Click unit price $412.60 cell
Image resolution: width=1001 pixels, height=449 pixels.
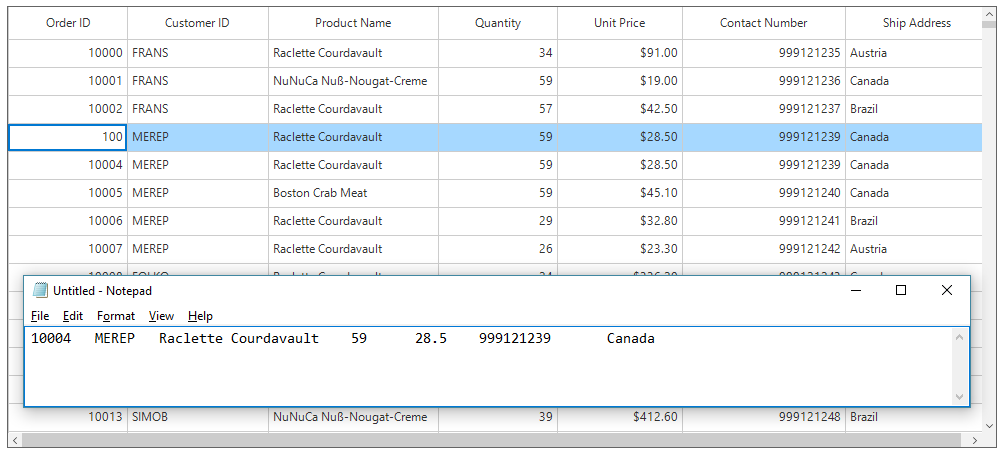619,418
